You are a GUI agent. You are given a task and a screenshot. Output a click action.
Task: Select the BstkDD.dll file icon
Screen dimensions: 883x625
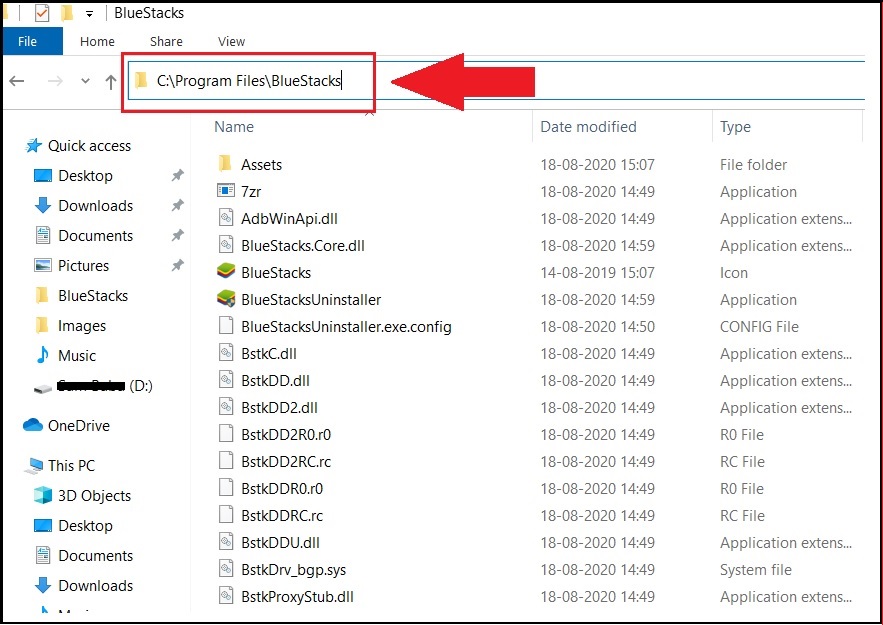point(226,380)
